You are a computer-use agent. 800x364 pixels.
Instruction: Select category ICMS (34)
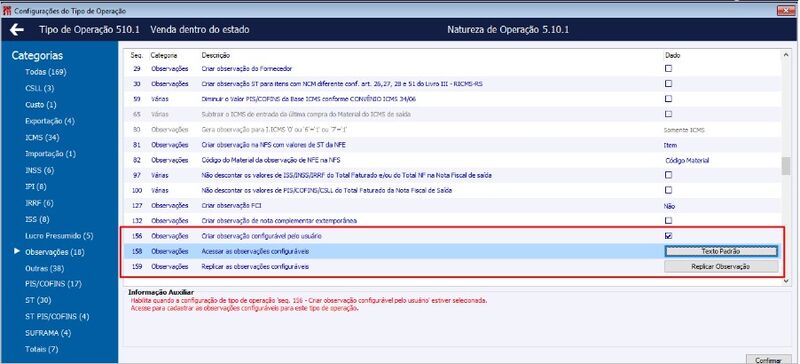click(x=42, y=137)
